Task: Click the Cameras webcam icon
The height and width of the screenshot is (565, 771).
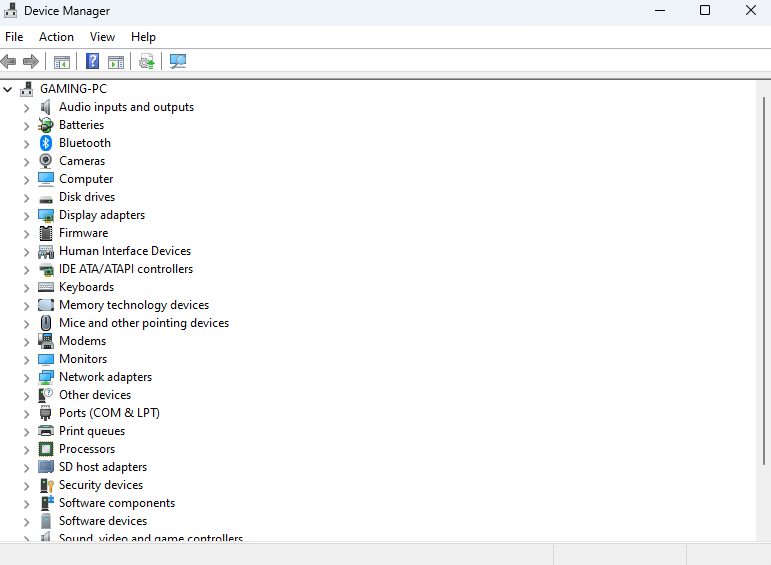Action: tap(46, 161)
